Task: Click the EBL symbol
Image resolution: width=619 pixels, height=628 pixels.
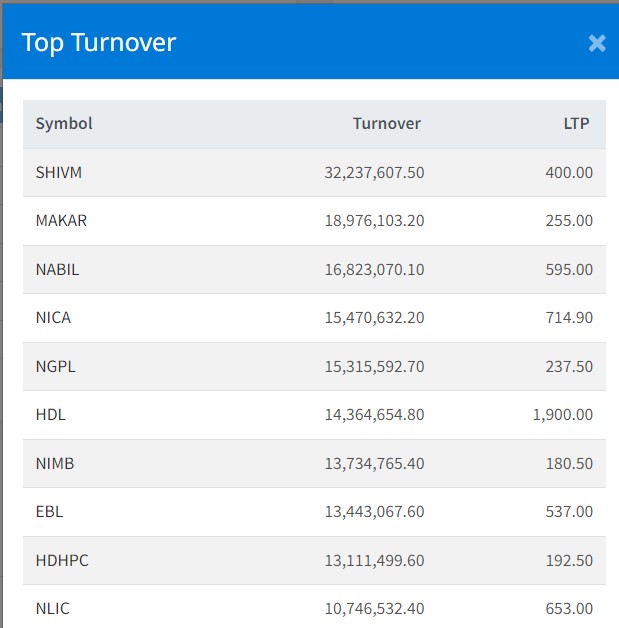Action: (49, 512)
